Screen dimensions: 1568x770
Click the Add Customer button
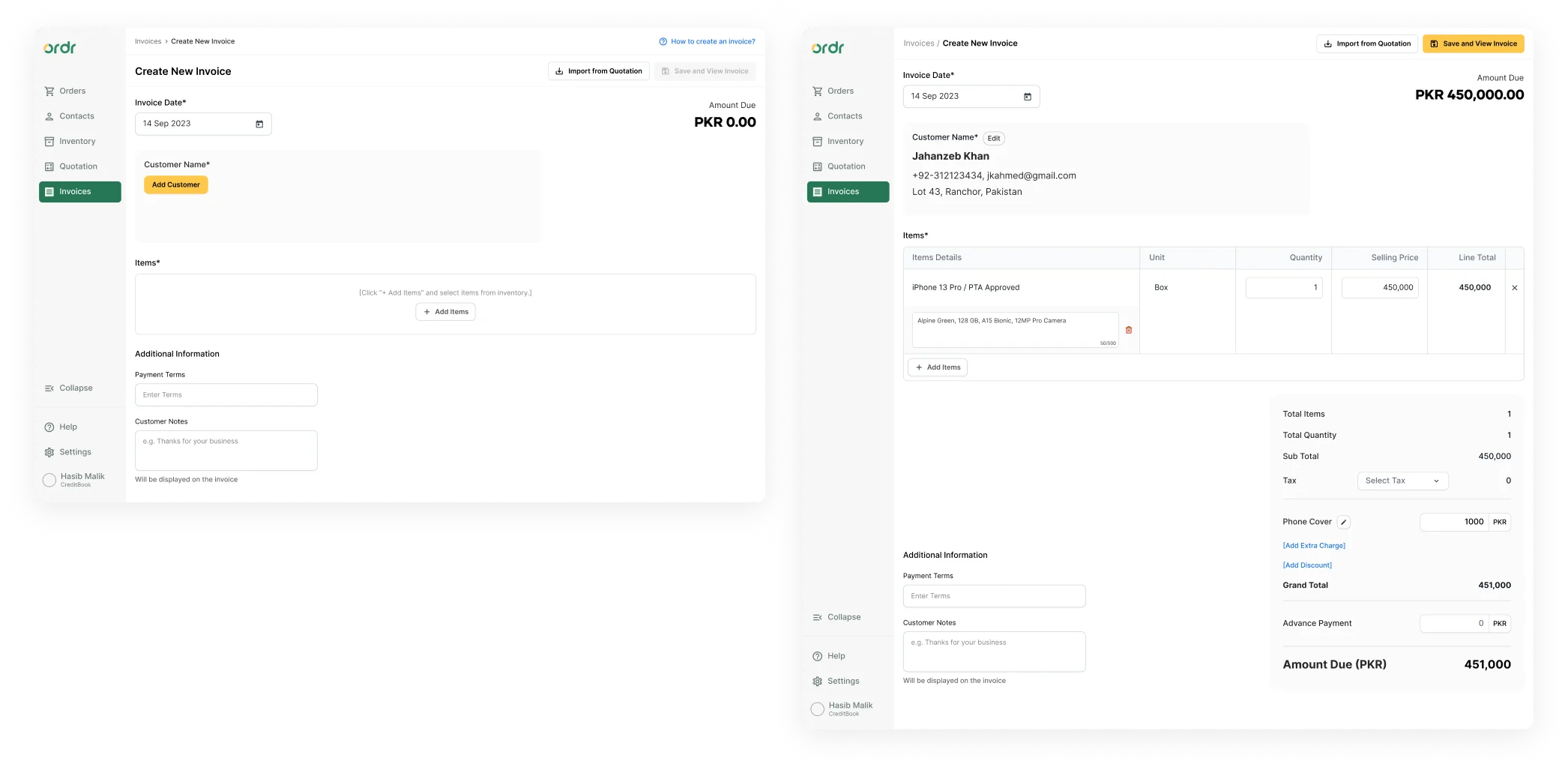click(x=176, y=184)
